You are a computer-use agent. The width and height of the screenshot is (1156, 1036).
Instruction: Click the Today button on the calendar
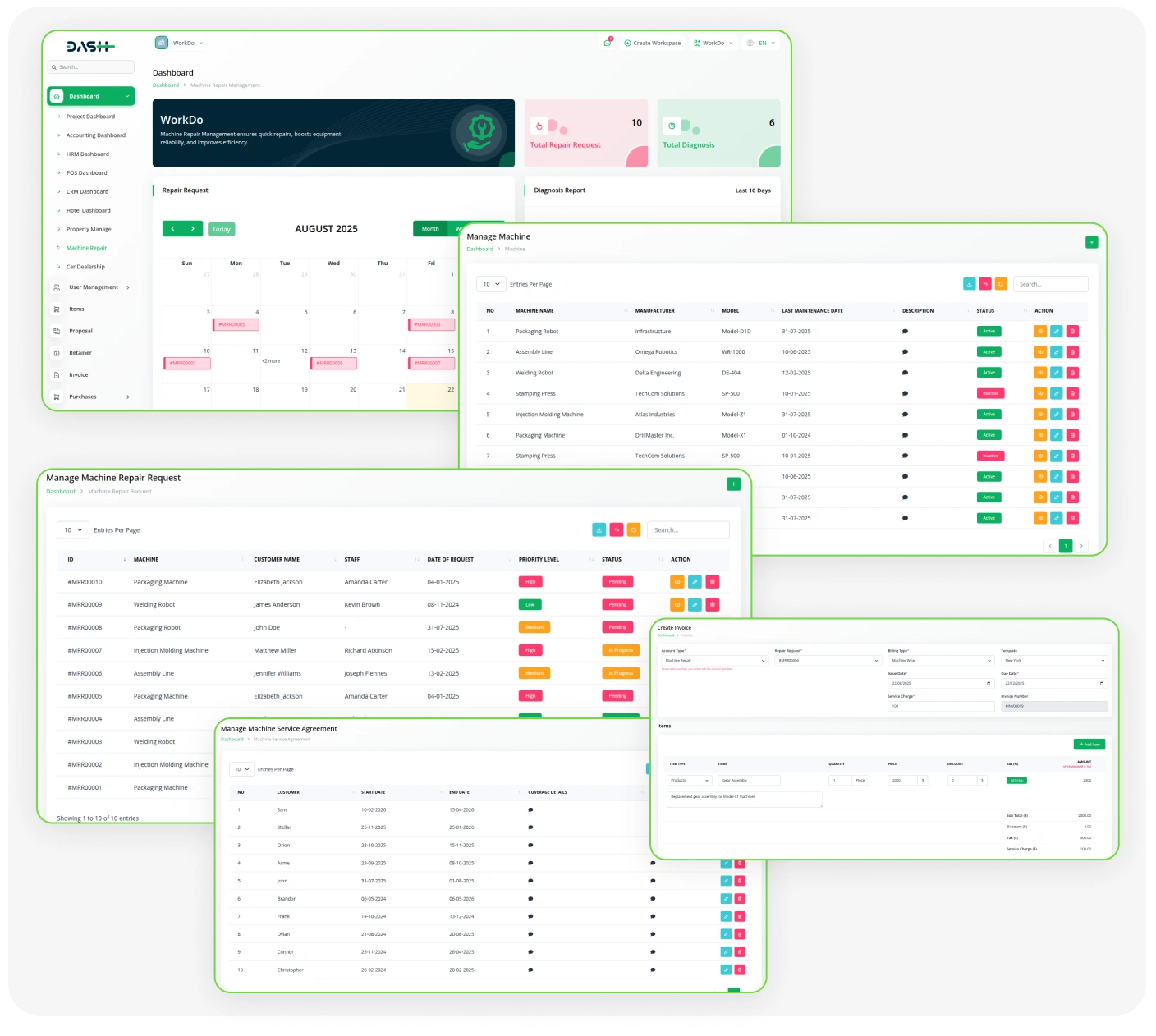[x=221, y=229]
